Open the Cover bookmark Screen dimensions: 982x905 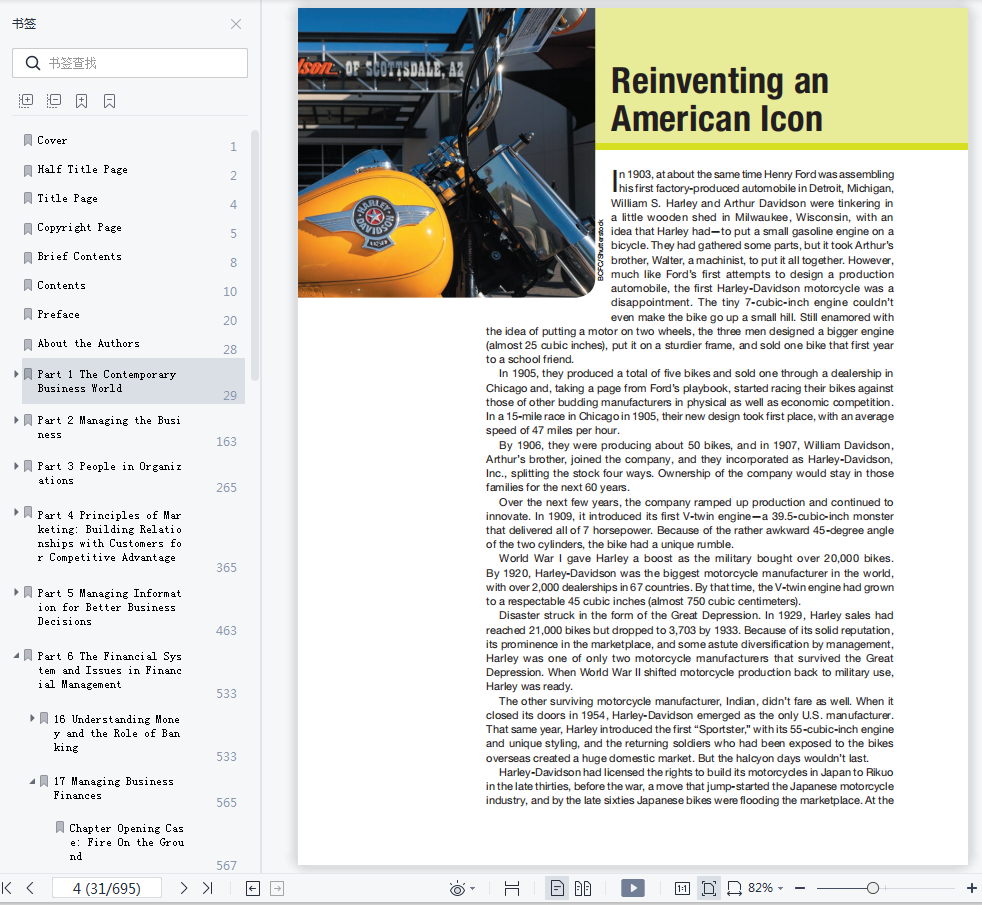pyautogui.click(x=52, y=140)
